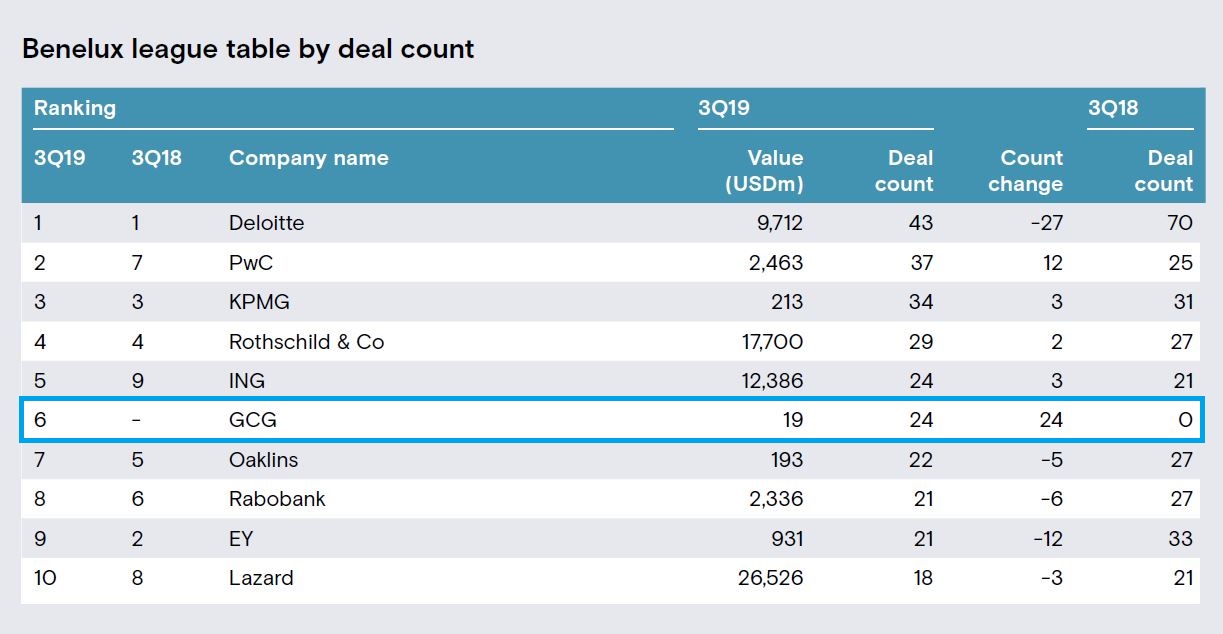Screen dimensions: 1223x634
Task: Click the table title "Benelux league table by deal count"
Action: pyautogui.click(x=248, y=49)
